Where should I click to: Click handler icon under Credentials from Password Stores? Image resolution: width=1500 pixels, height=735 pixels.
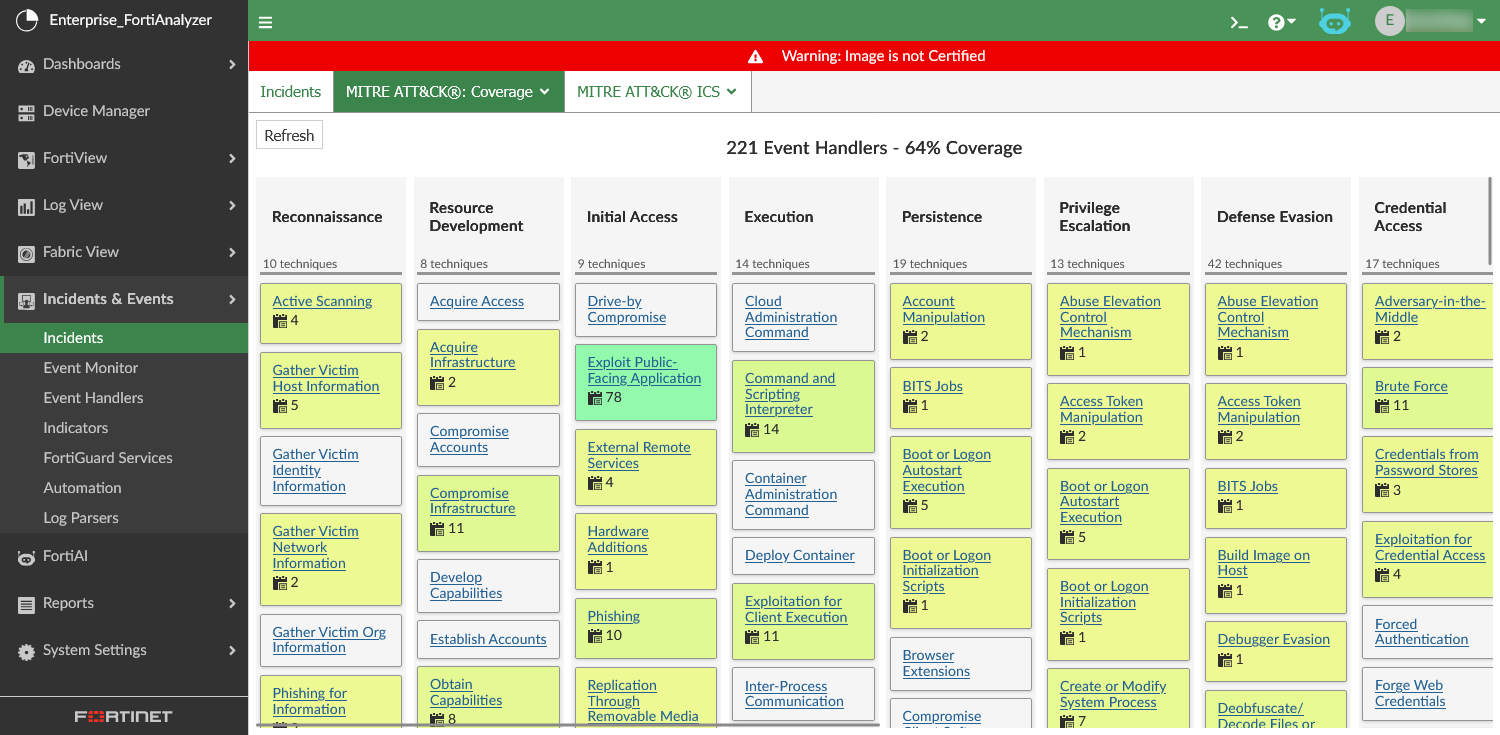[1382, 491]
